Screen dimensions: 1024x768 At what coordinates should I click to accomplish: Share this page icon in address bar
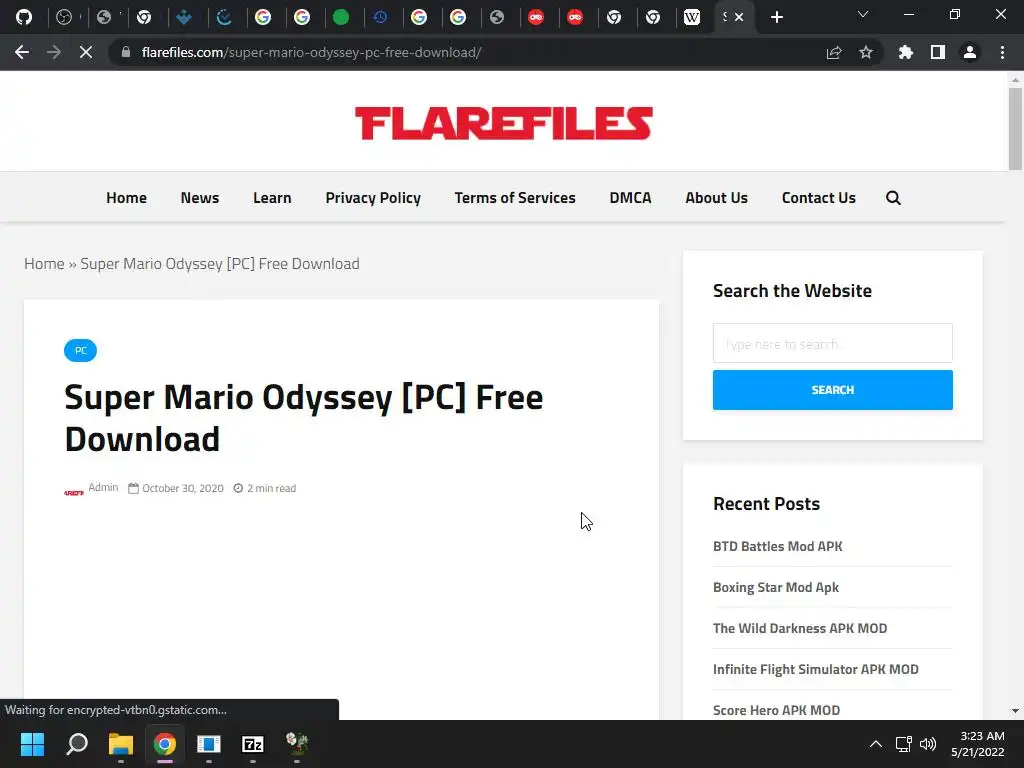[x=834, y=52]
